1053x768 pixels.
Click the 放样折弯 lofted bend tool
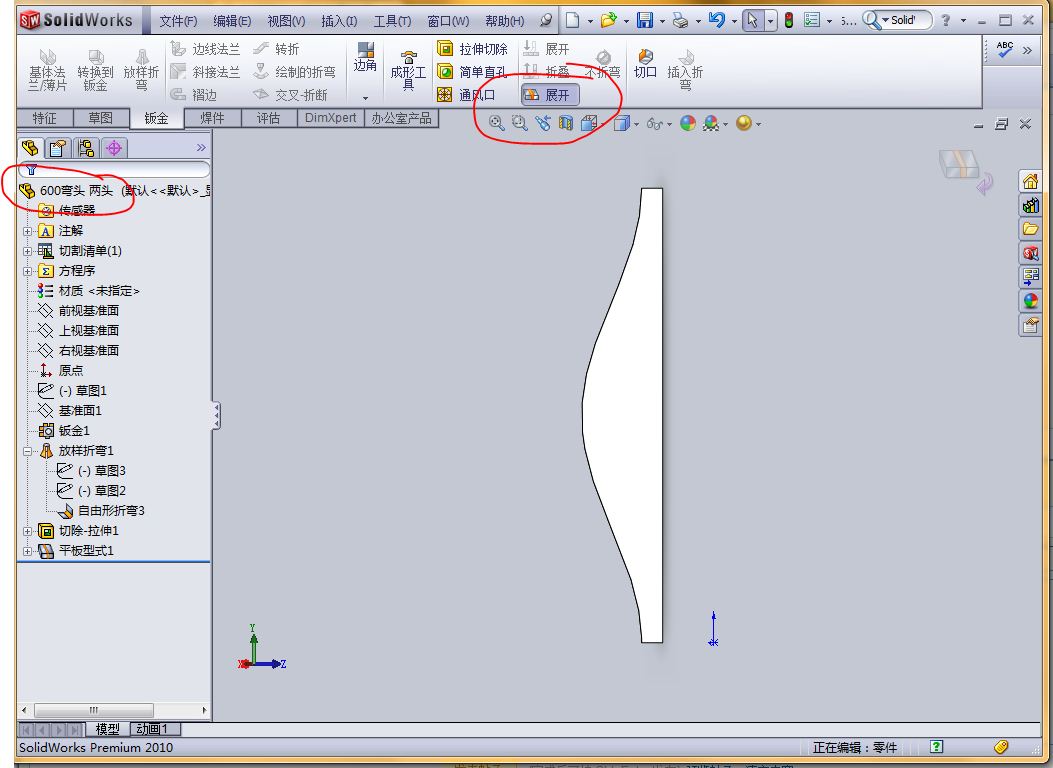142,70
